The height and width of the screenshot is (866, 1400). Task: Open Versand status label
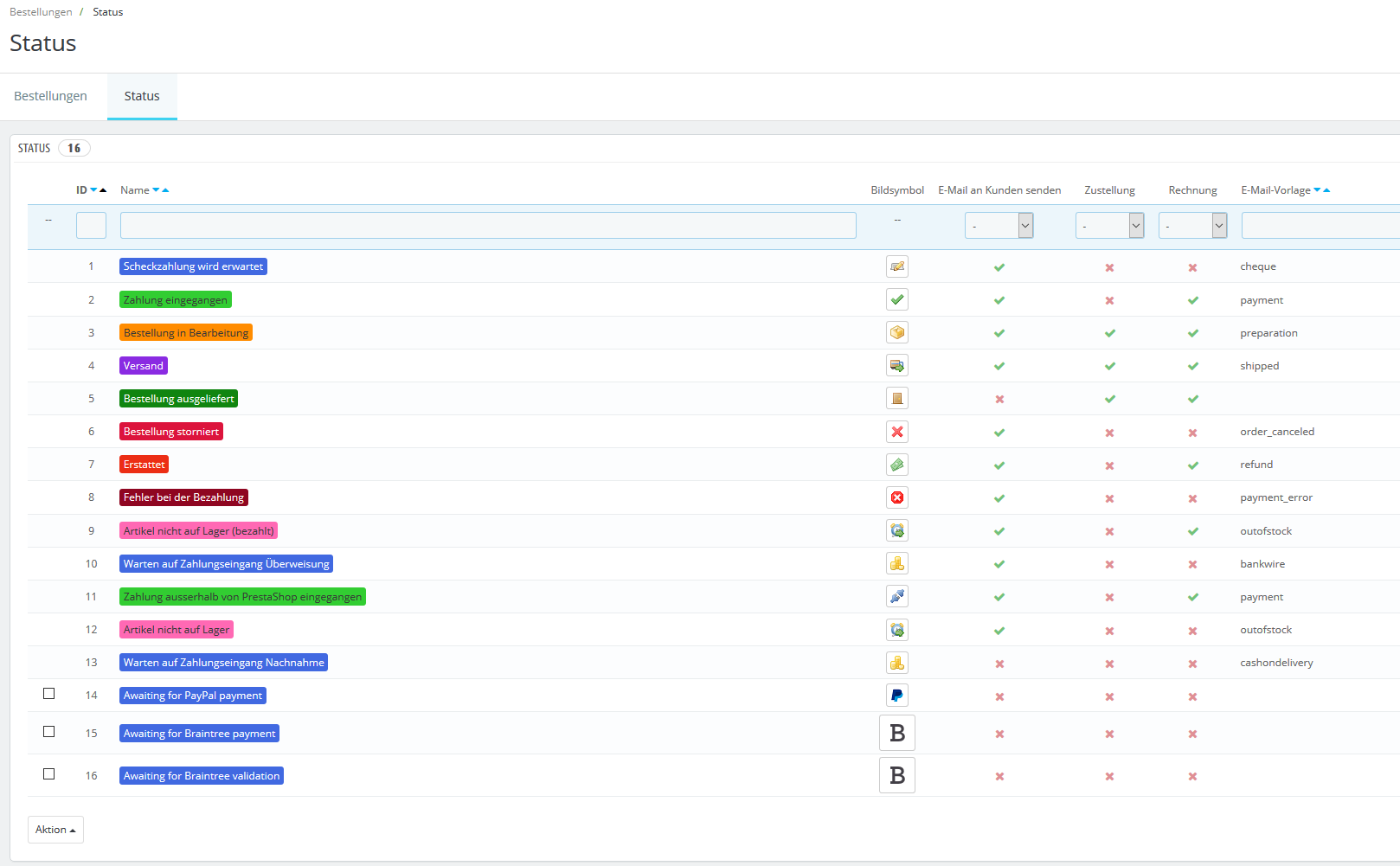(x=144, y=366)
